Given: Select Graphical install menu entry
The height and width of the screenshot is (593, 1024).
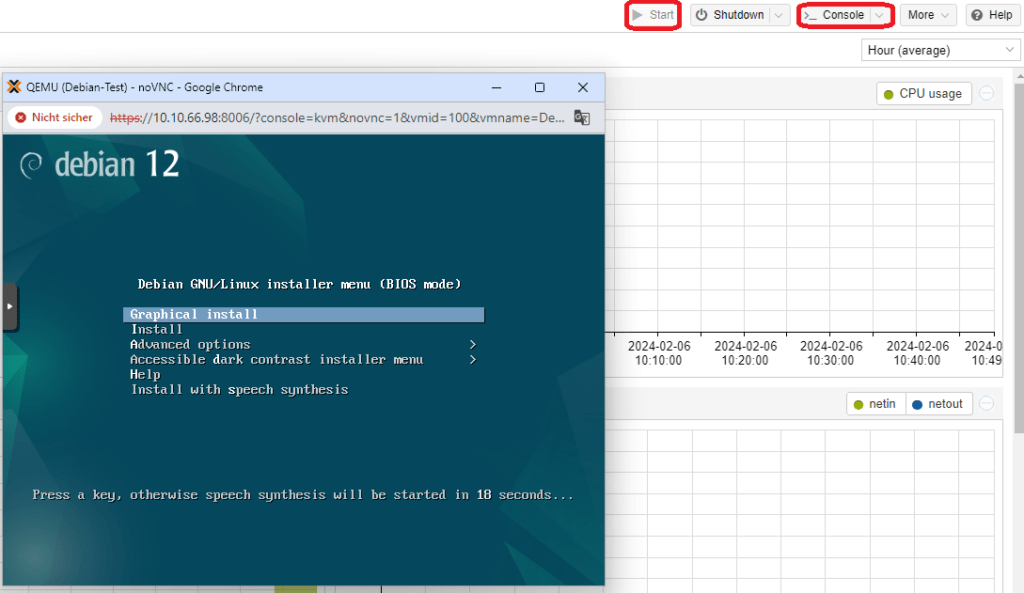Looking at the screenshot, I should point(304,315).
